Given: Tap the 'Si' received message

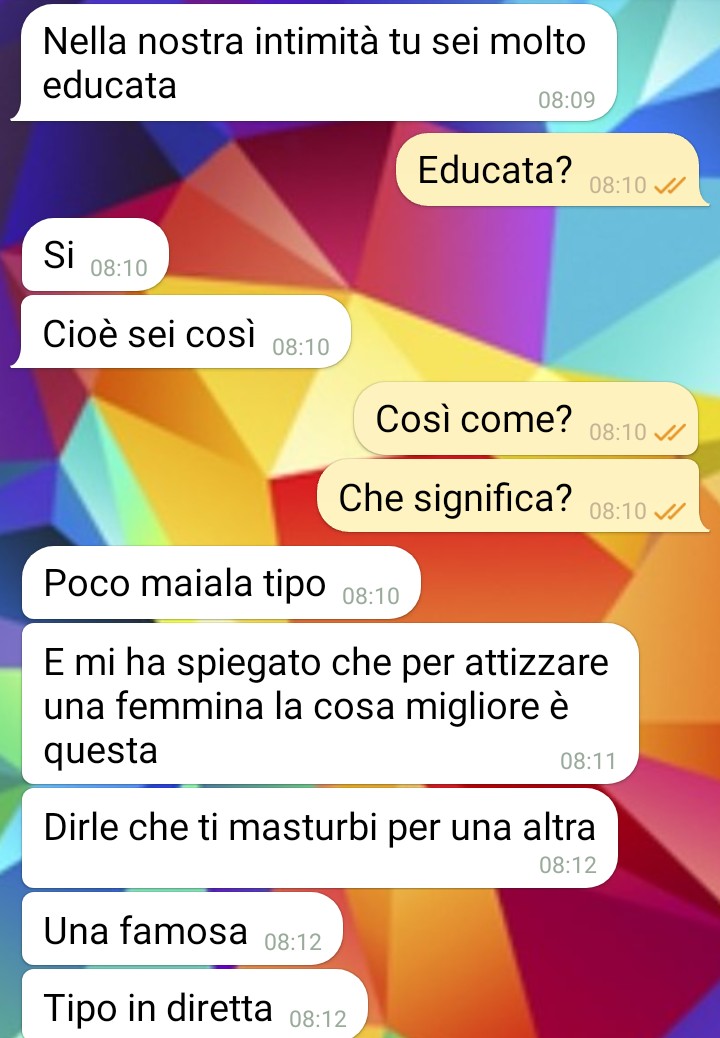Looking at the screenshot, I should pos(95,255).
